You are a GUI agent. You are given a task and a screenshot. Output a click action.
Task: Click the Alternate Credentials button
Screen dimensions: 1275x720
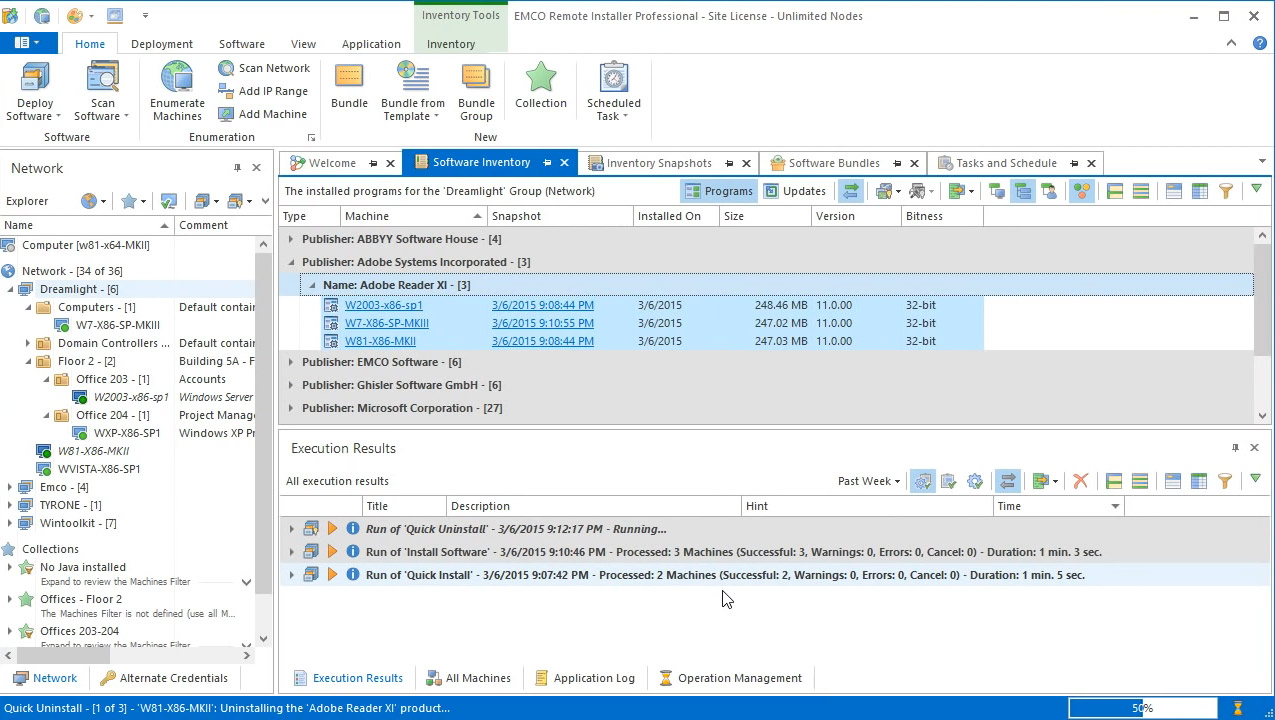(x=173, y=678)
